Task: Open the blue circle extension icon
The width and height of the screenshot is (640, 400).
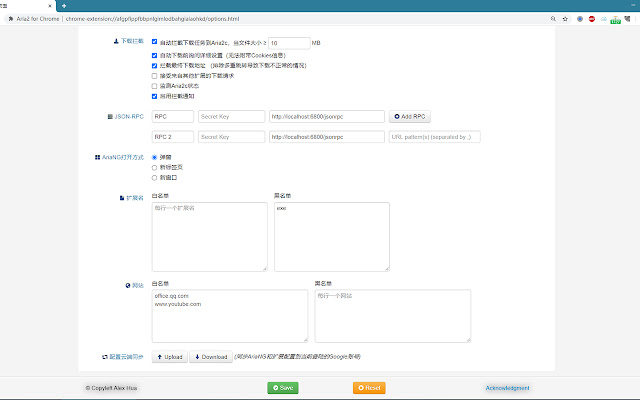Action: pyautogui.click(x=580, y=19)
